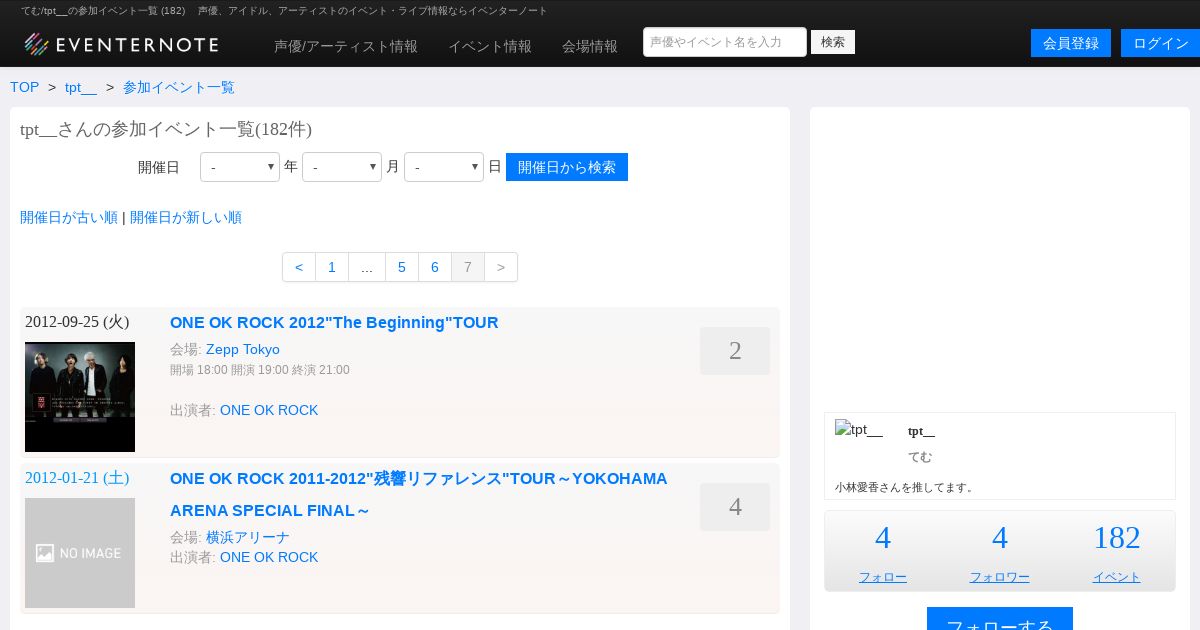Open the フォロー count link
Viewport: 1200px width, 630px height.
[x=883, y=577]
